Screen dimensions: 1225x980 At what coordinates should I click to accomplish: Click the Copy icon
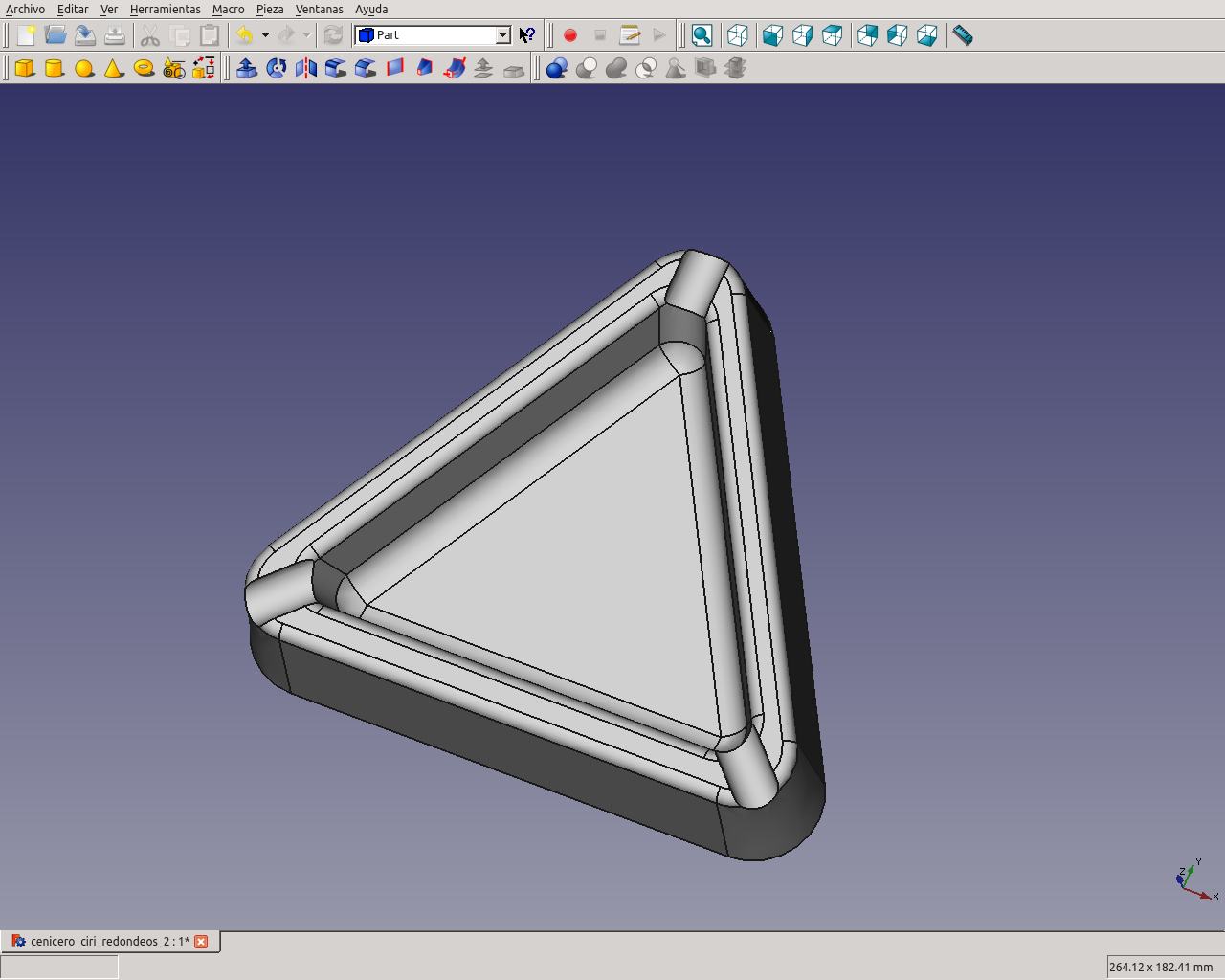click(180, 35)
